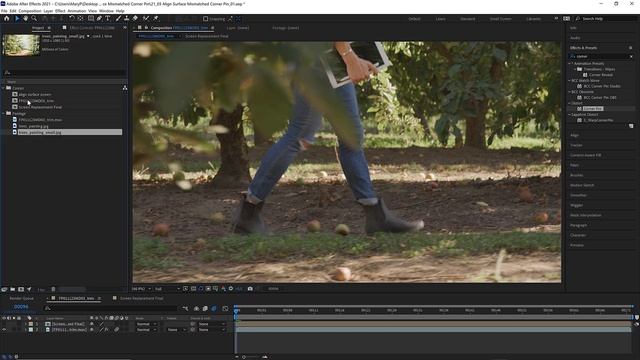
Task: Click the timeline layer search field
Action: coord(111,308)
